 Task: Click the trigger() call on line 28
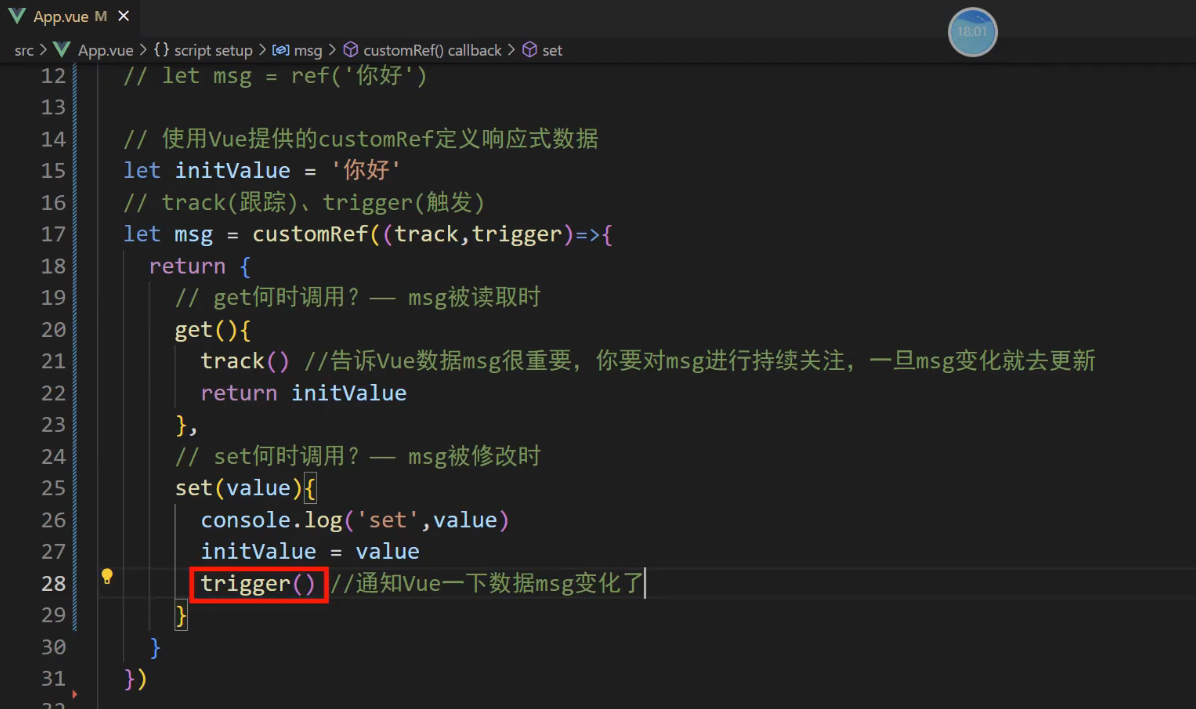coord(258,583)
